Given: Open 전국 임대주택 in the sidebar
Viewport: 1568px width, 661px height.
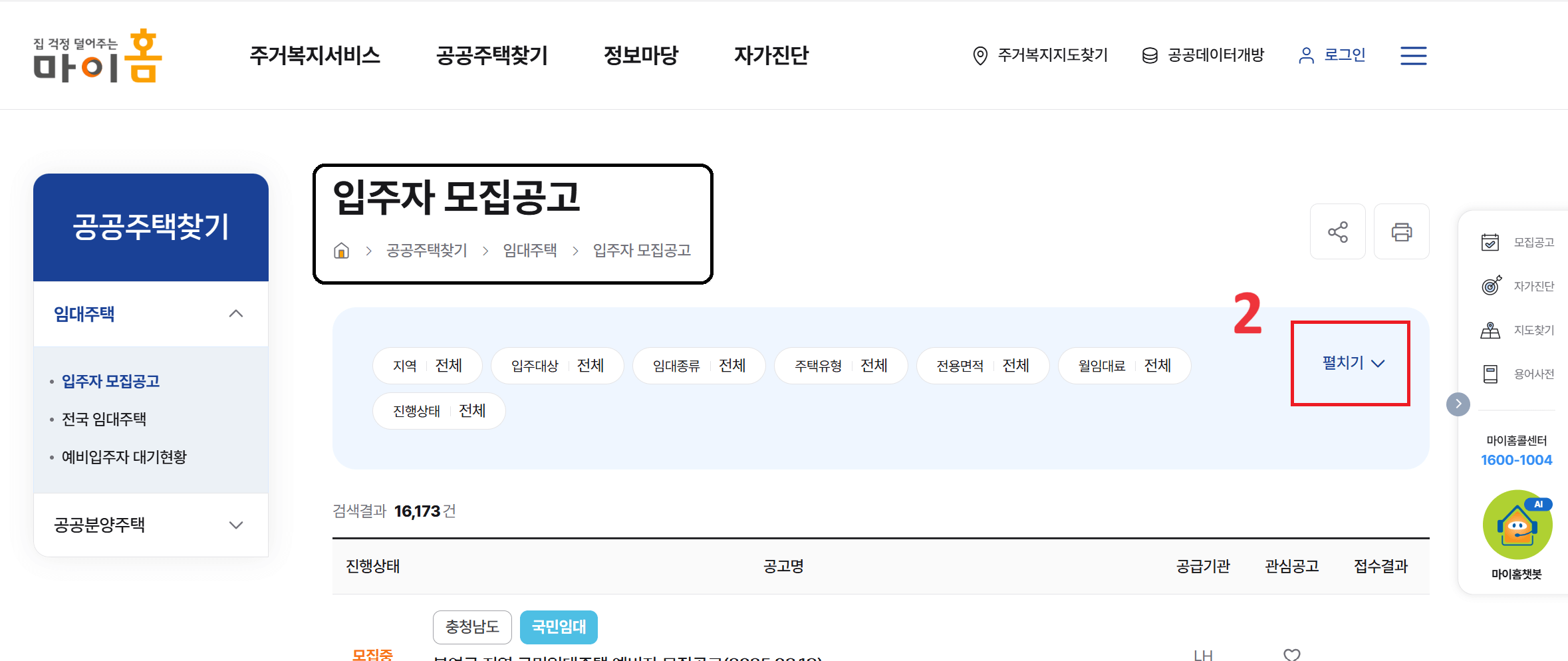Looking at the screenshot, I should click(x=105, y=419).
